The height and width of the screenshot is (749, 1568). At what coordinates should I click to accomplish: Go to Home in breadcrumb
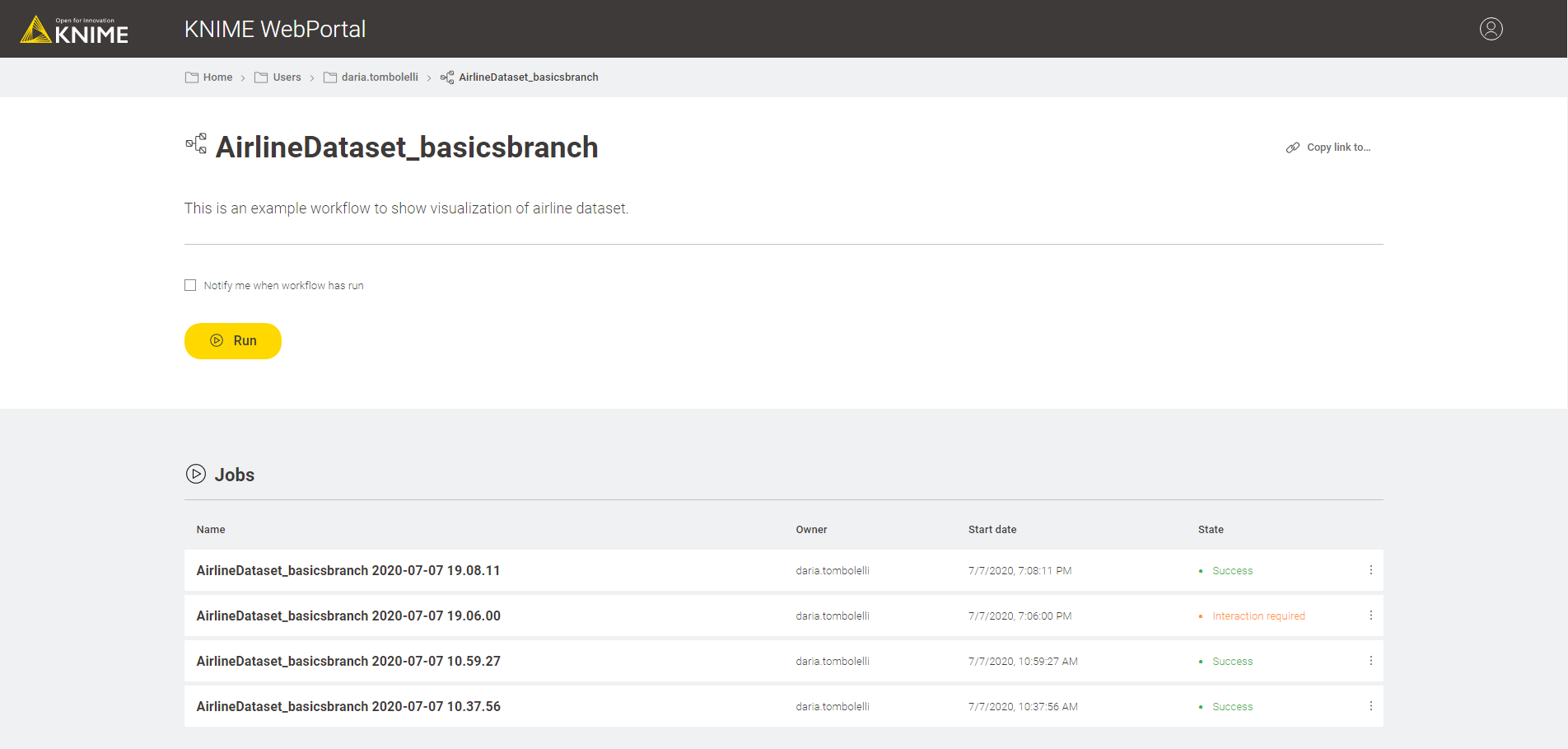pyautogui.click(x=217, y=77)
